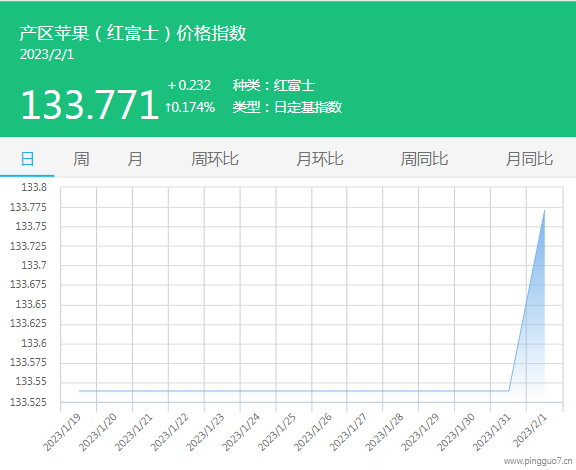Image resolution: width=576 pixels, height=470 pixels.
Task: Click the 2023/1/19 x-axis date label
Action: 62,432
